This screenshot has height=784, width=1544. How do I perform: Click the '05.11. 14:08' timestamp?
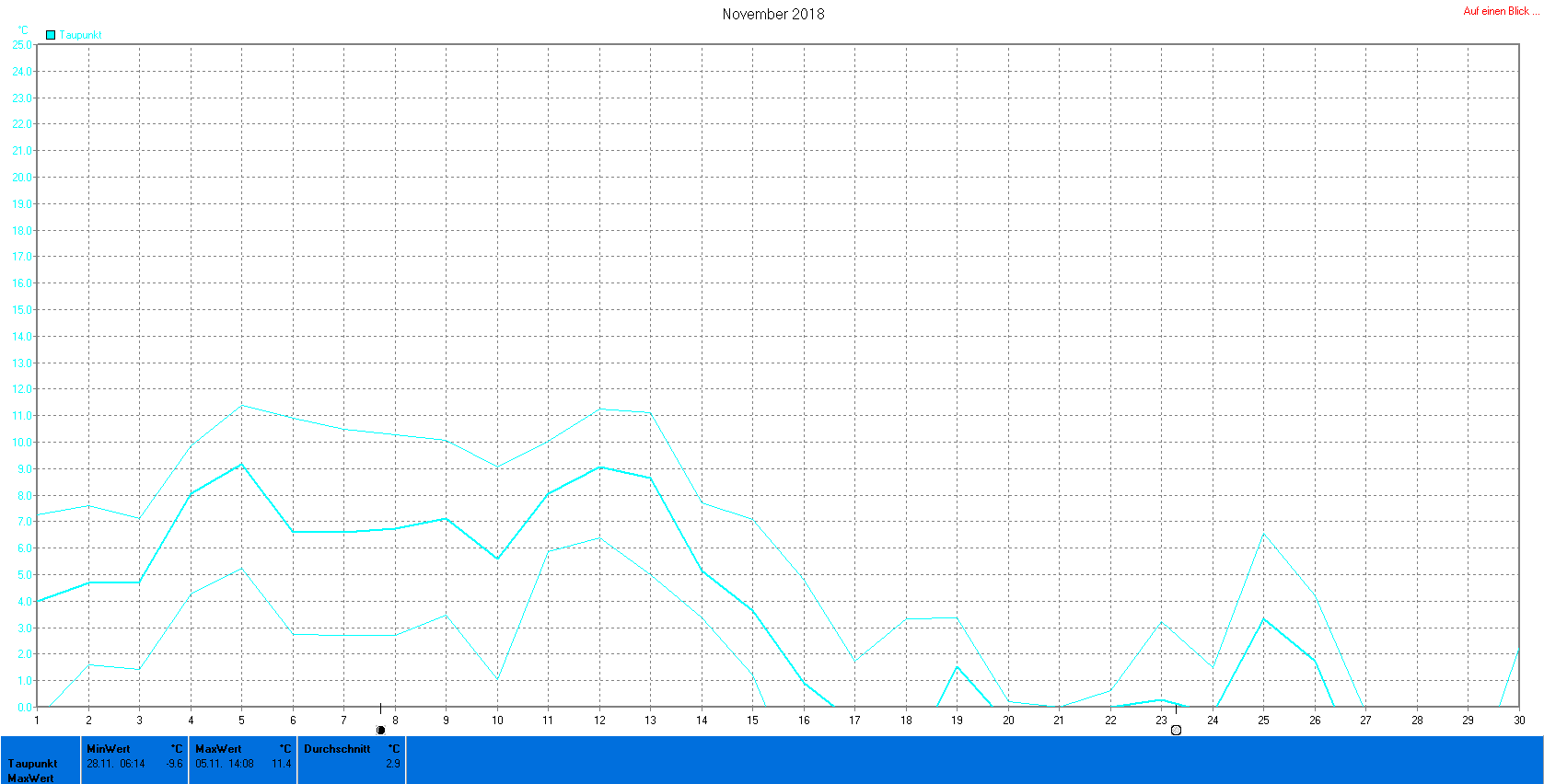[225, 764]
